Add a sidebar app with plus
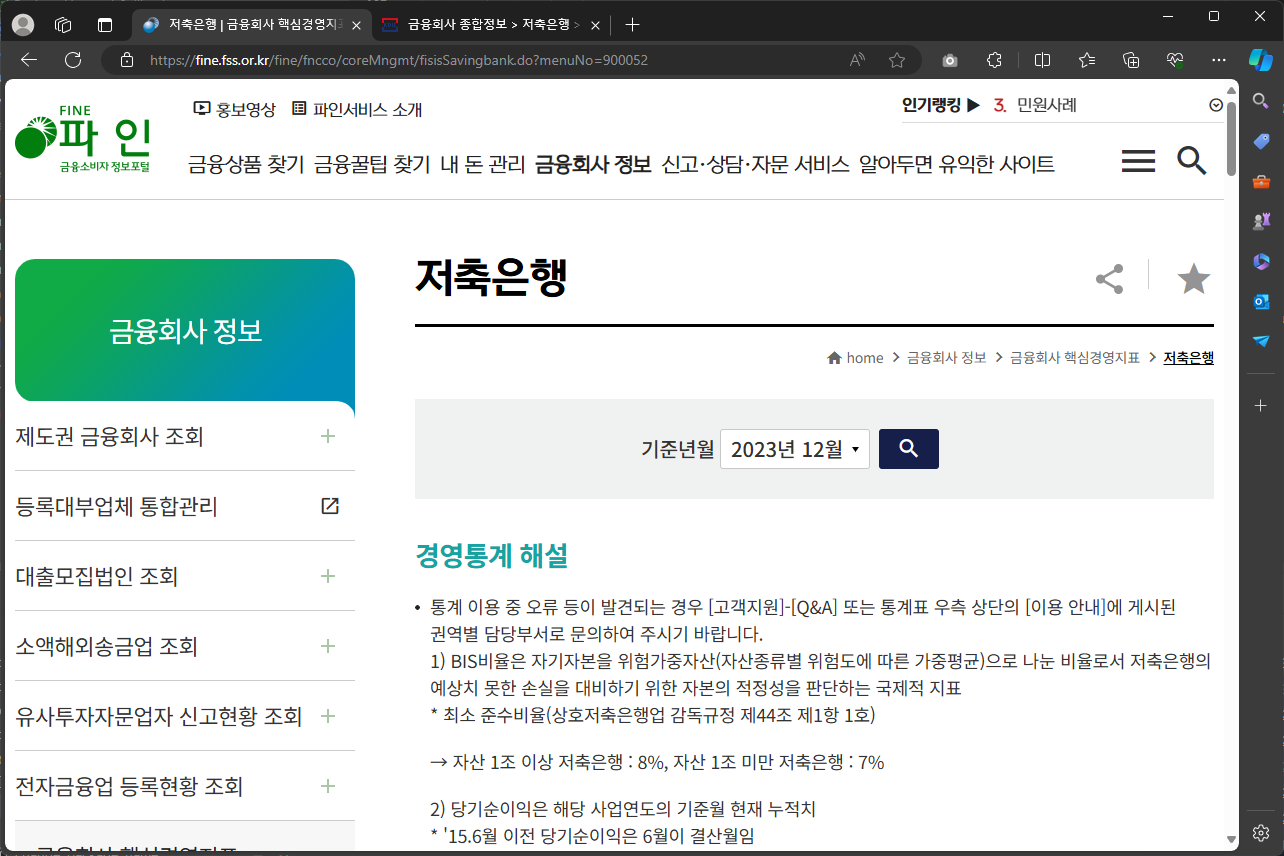The width and height of the screenshot is (1284, 856). (1261, 405)
